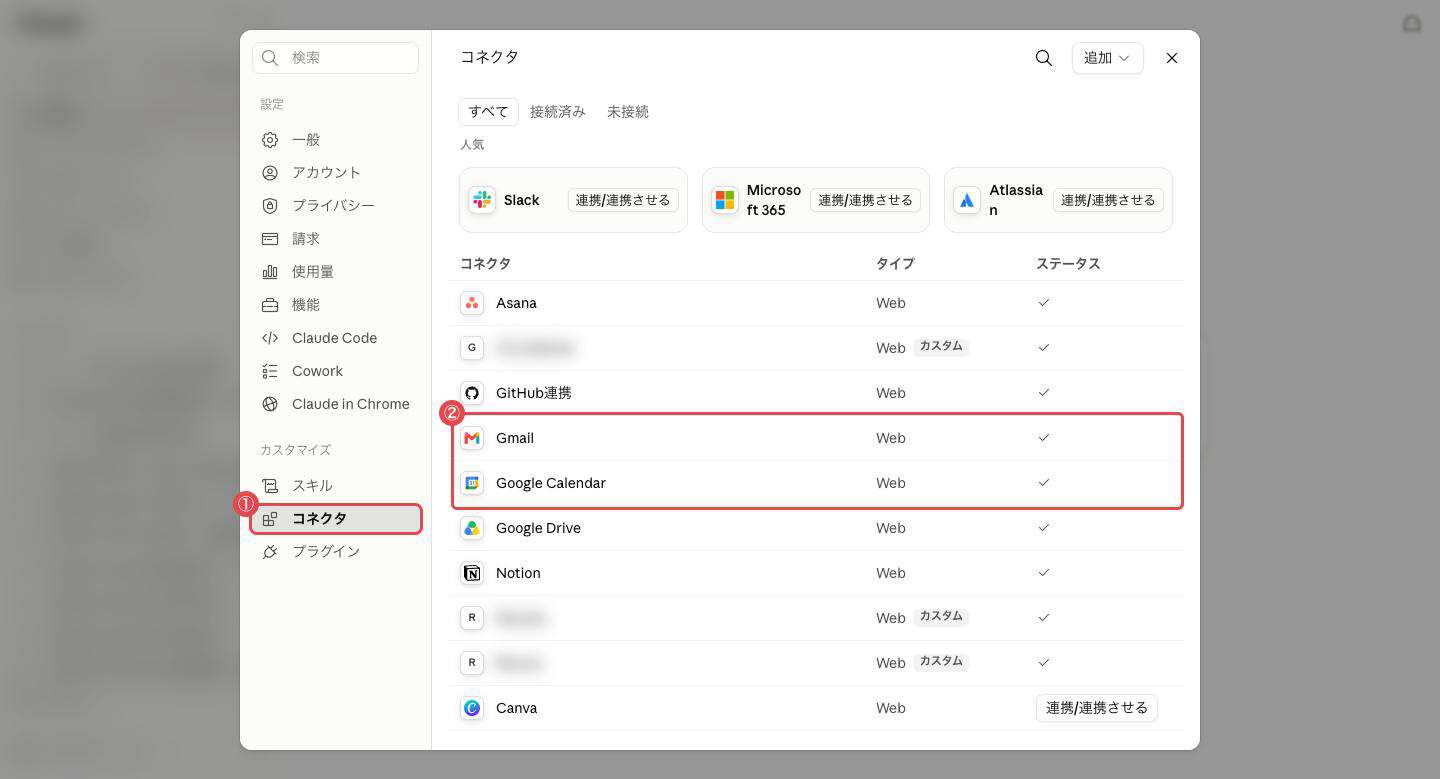Viewport: 1440px width, 779px height.
Task: Click the Gmail envelope icon
Action: (x=472, y=438)
